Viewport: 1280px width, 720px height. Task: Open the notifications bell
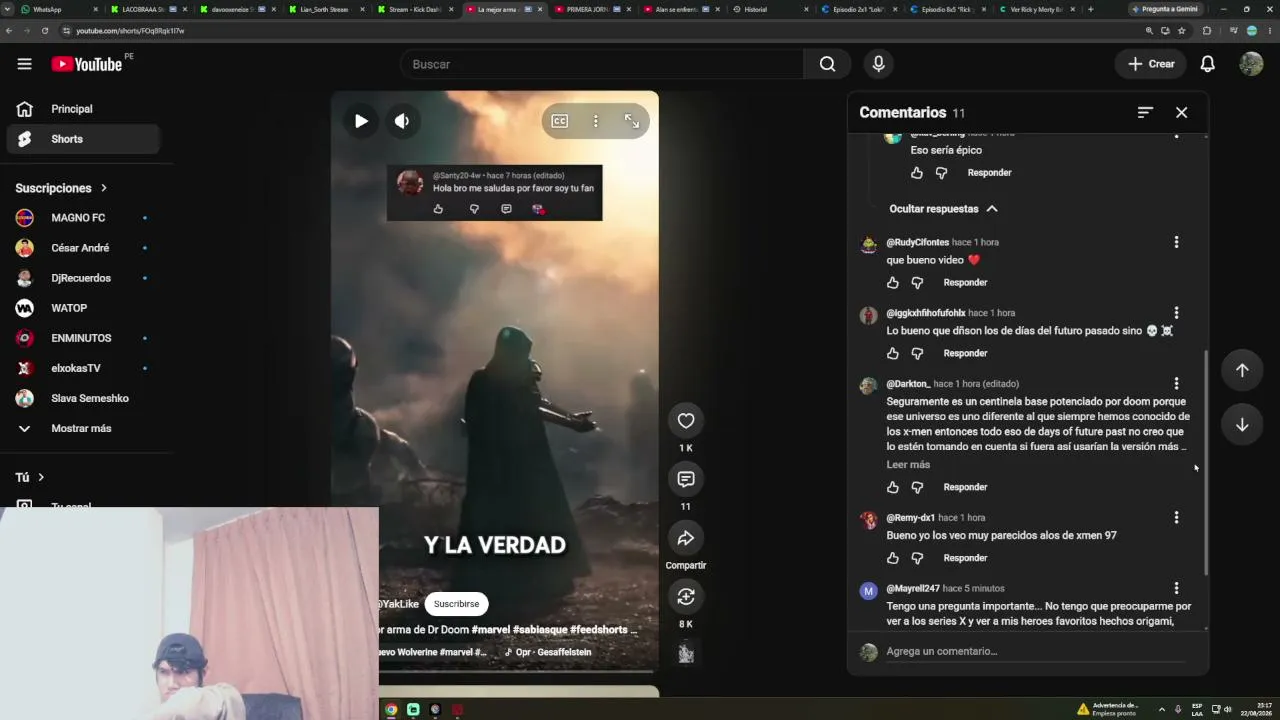click(1207, 64)
